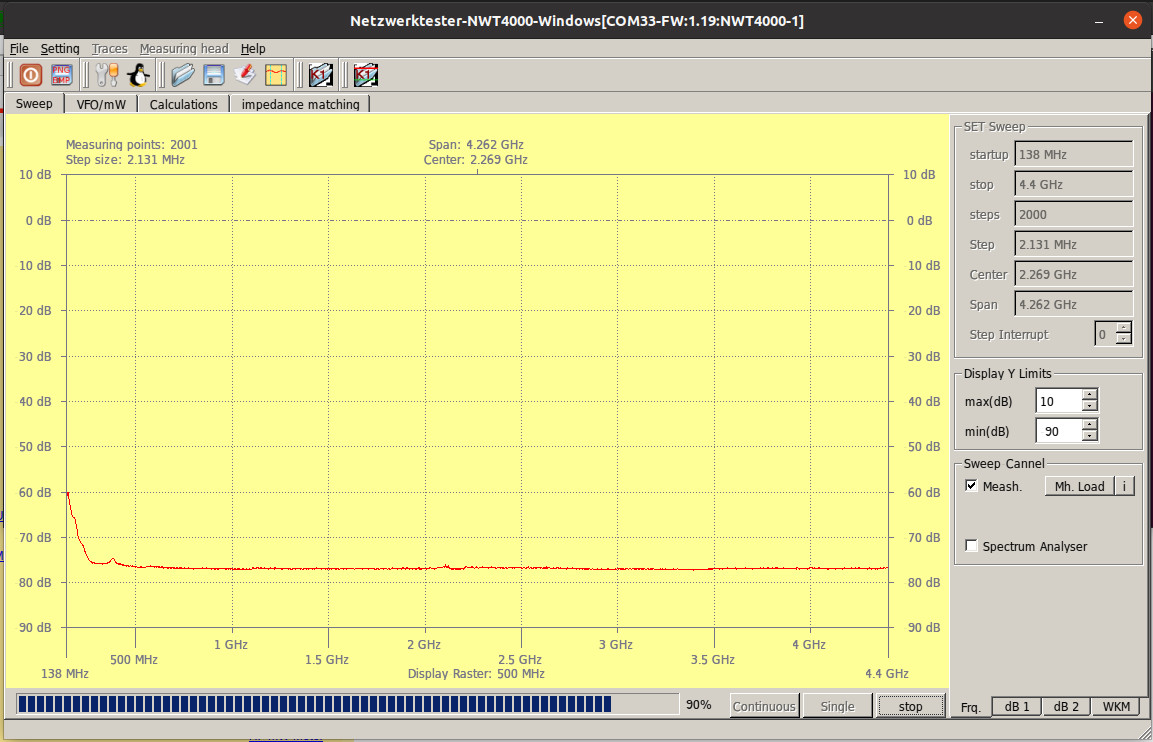This screenshot has width=1153, height=742.
Task: Select the dB 1 tab
Action: [x=1017, y=707]
